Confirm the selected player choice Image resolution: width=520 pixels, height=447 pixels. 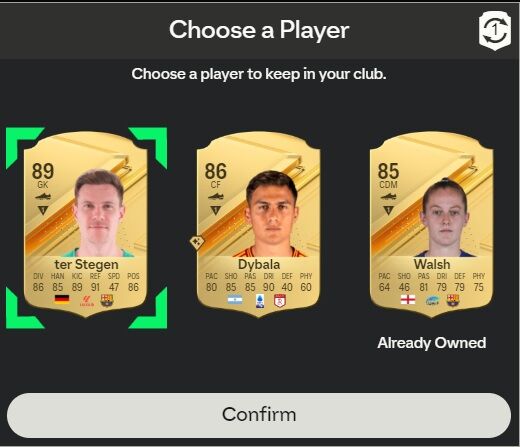[259, 415]
